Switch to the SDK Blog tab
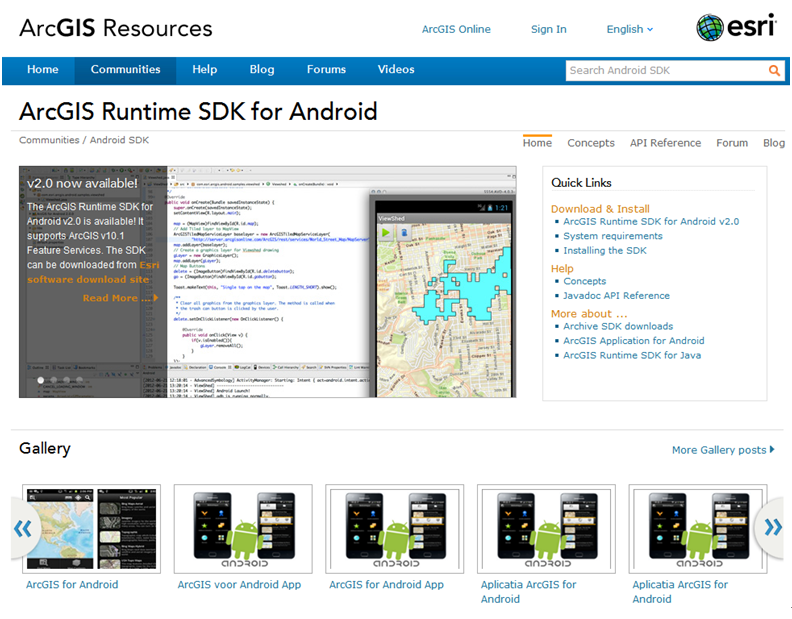Image resolution: width=792 pixels, height=619 pixels. (774, 143)
